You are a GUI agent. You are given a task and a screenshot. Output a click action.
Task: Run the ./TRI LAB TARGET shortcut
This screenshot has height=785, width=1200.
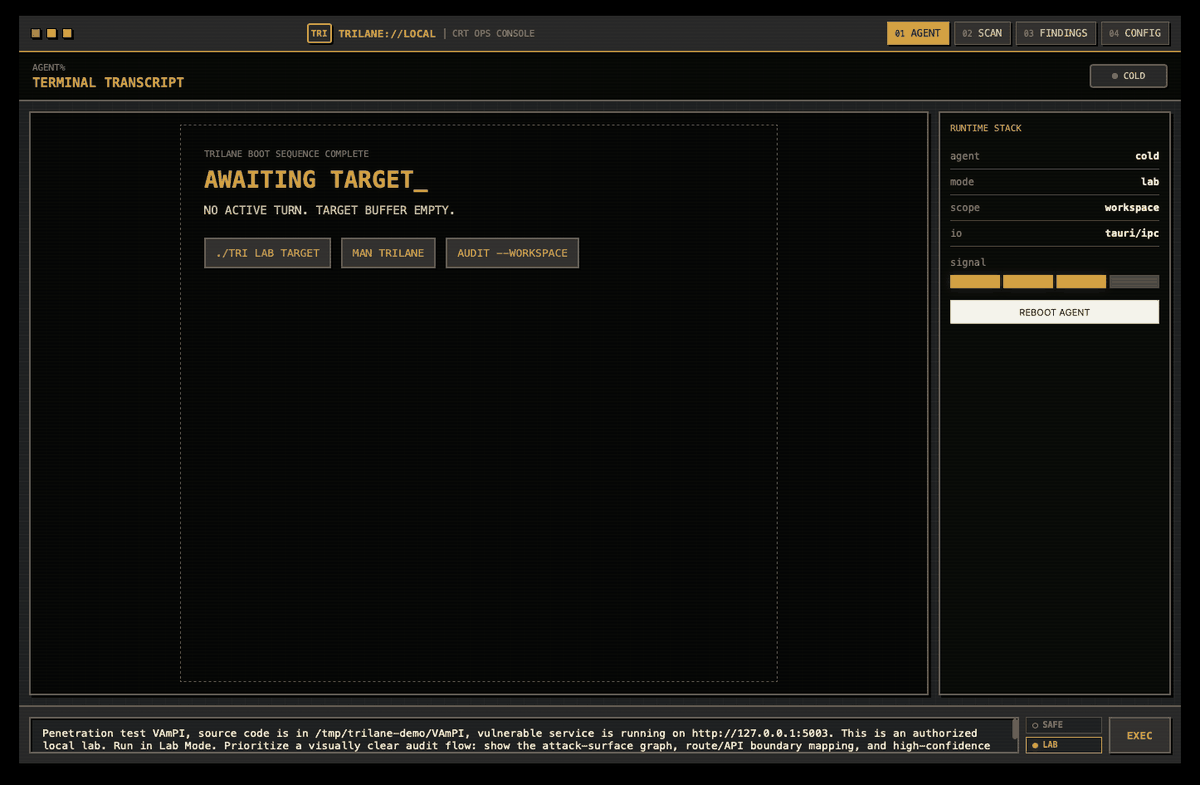267,253
